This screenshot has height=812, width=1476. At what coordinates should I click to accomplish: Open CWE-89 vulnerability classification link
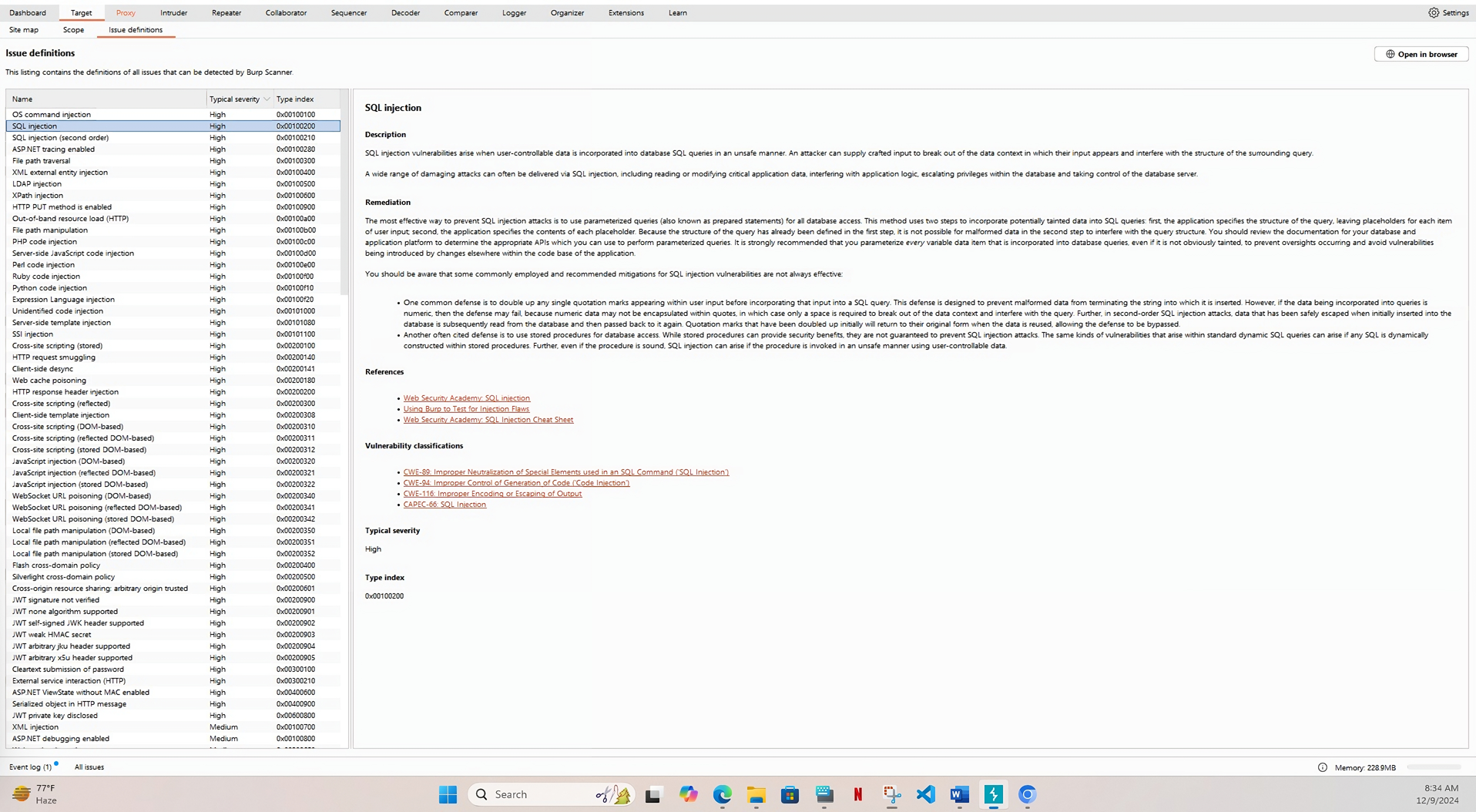(x=565, y=472)
